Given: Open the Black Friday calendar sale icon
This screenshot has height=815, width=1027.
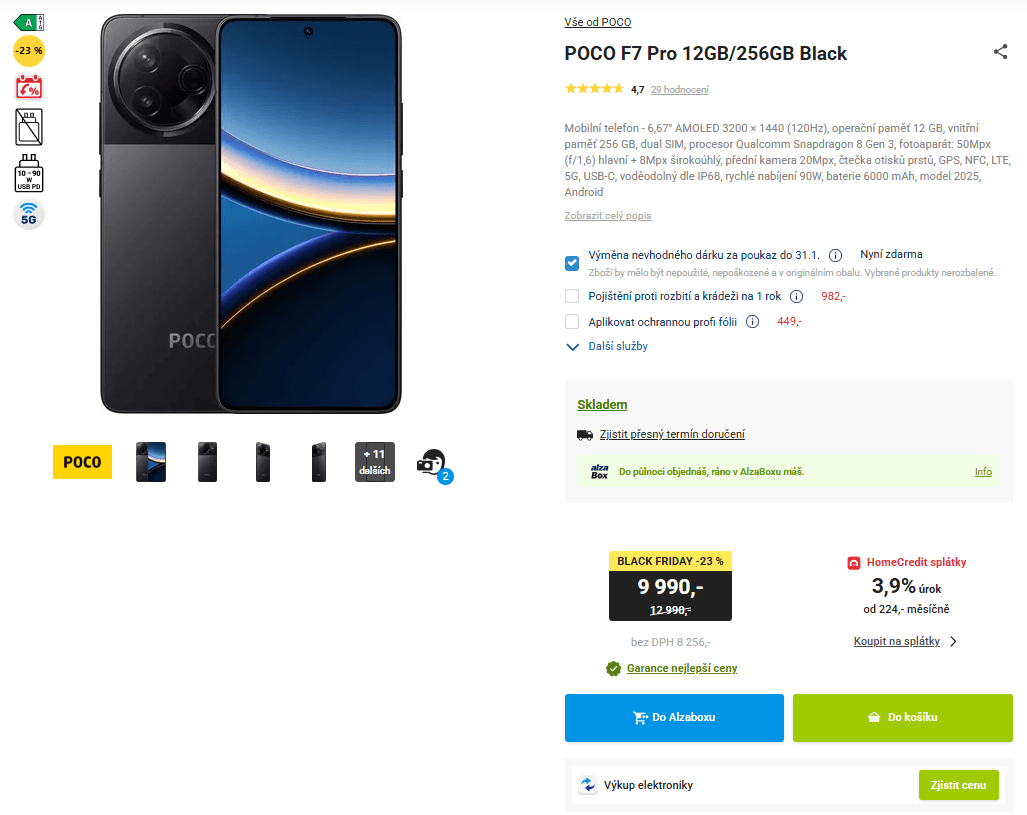Looking at the screenshot, I should point(29,88).
